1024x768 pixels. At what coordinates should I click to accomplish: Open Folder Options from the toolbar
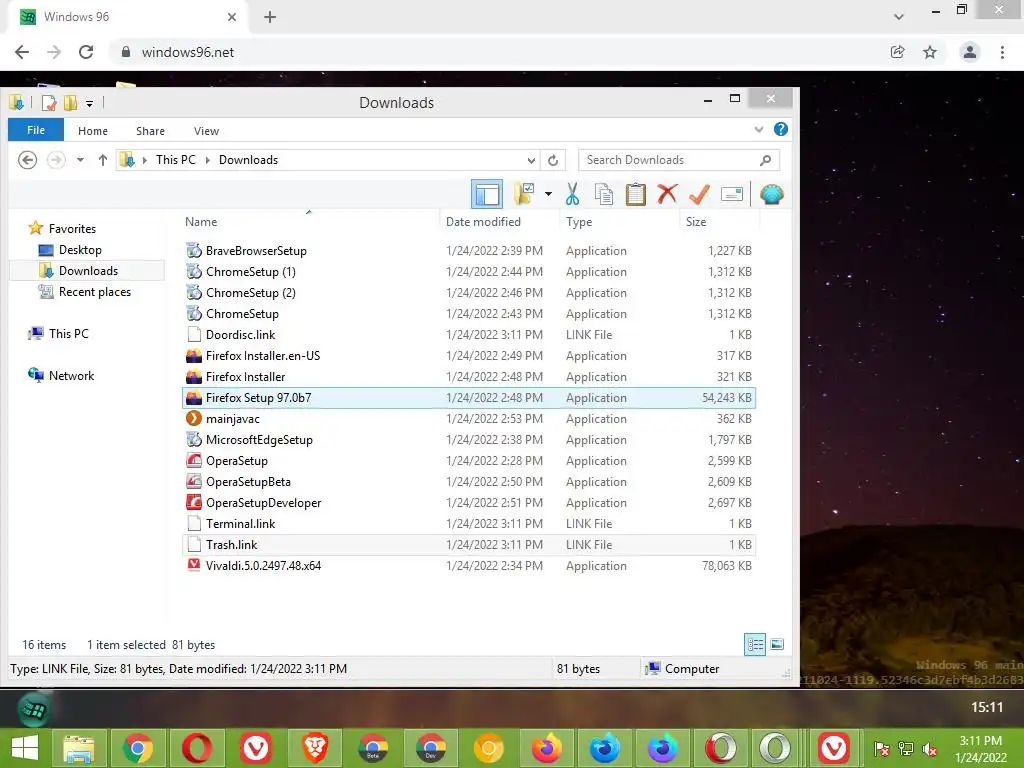coord(524,194)
